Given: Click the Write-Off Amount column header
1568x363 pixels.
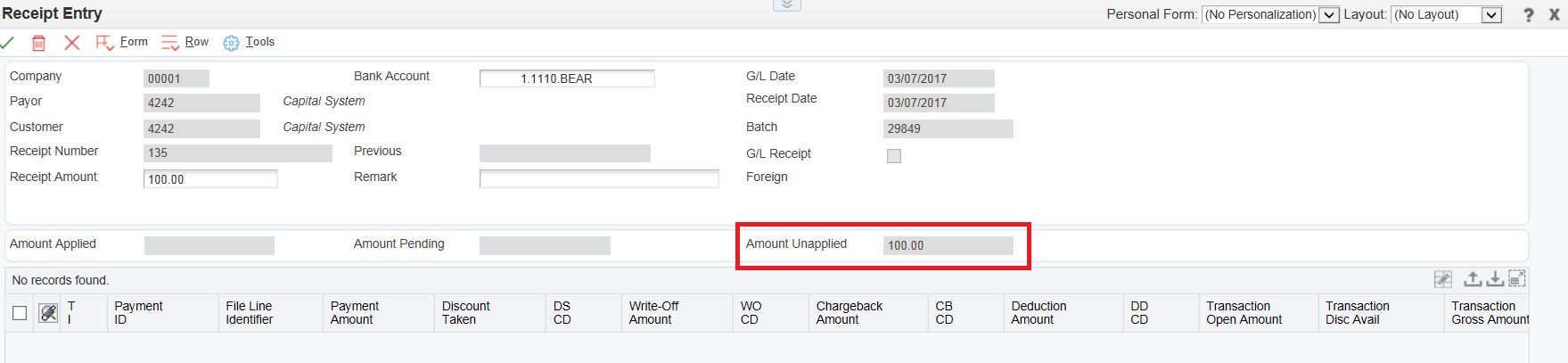Looking at the screenshot, I should (653, 313).
